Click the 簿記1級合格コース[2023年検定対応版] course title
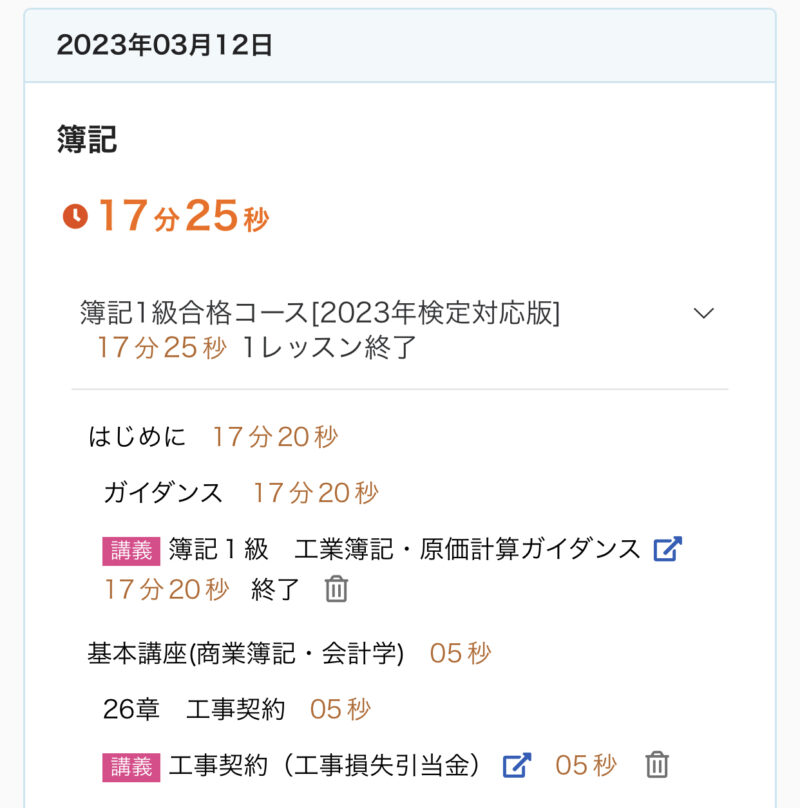Viewport: 800px width, 808px height. (320, 313)
